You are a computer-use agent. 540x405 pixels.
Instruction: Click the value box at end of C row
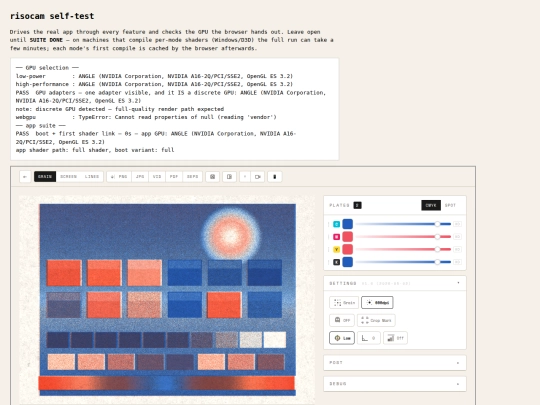(x=457, y=224)
